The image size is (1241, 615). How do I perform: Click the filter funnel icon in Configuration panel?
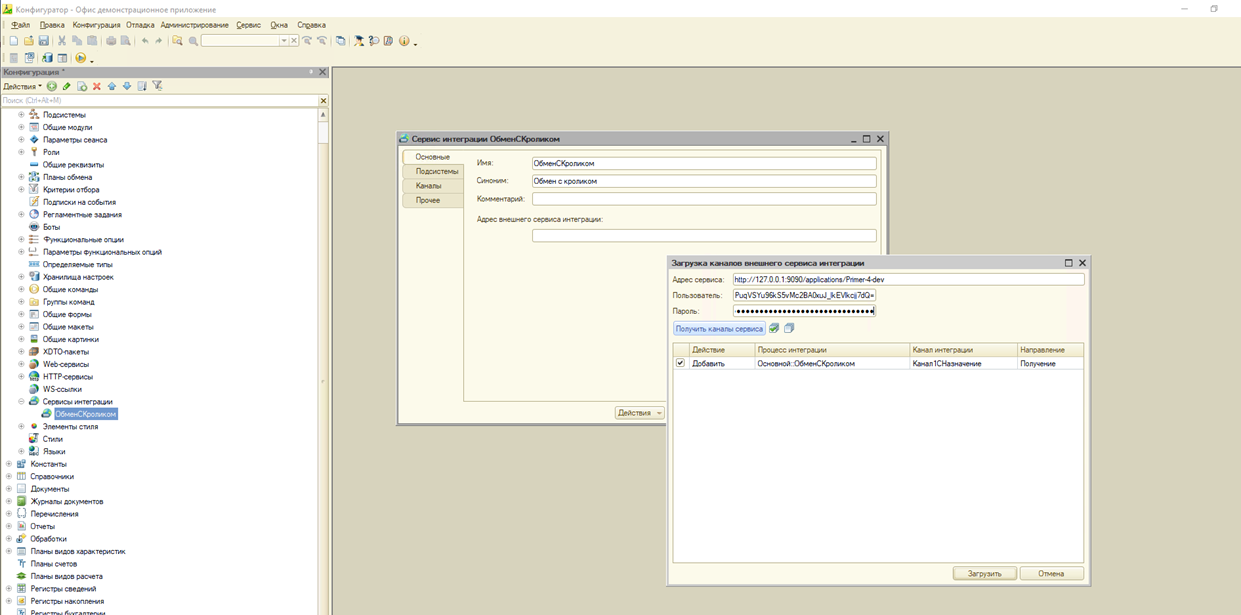pos(157,87)
